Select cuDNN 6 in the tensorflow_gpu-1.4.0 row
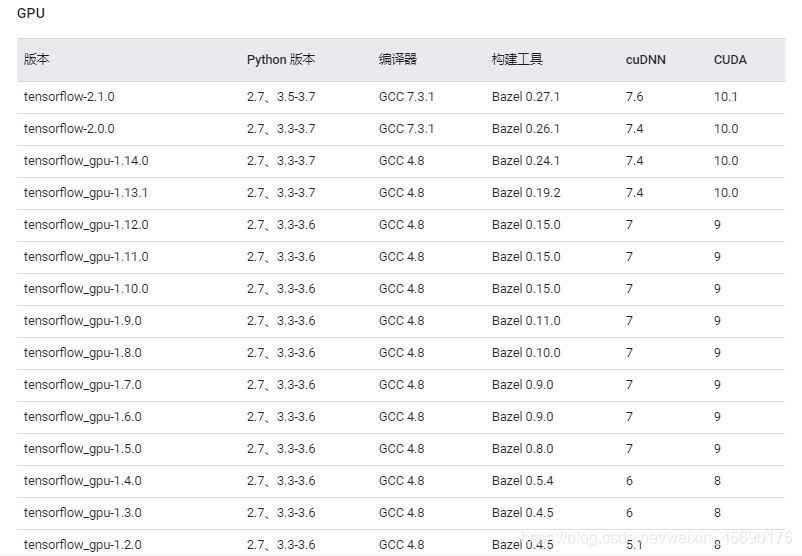The image size is (802, 556). point(629,481)
